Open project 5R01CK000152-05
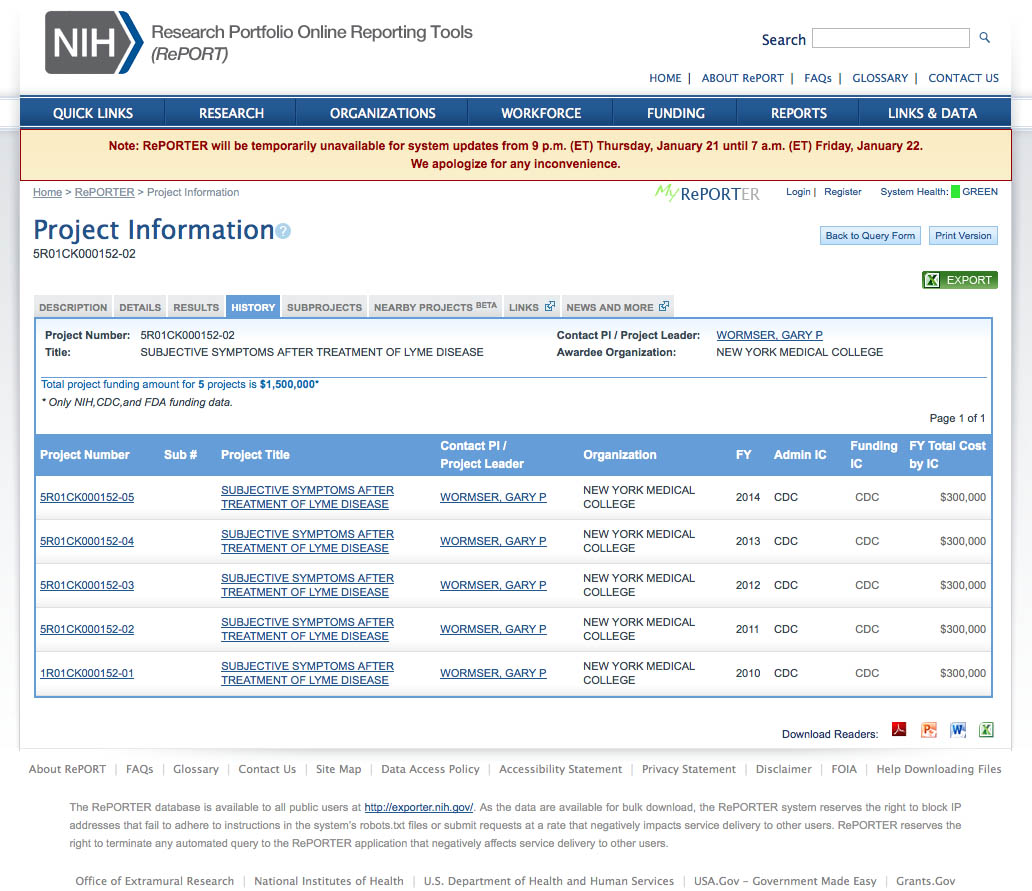Image resolution: width=1032 pixels, height=891 pixels. click(87, 497)
